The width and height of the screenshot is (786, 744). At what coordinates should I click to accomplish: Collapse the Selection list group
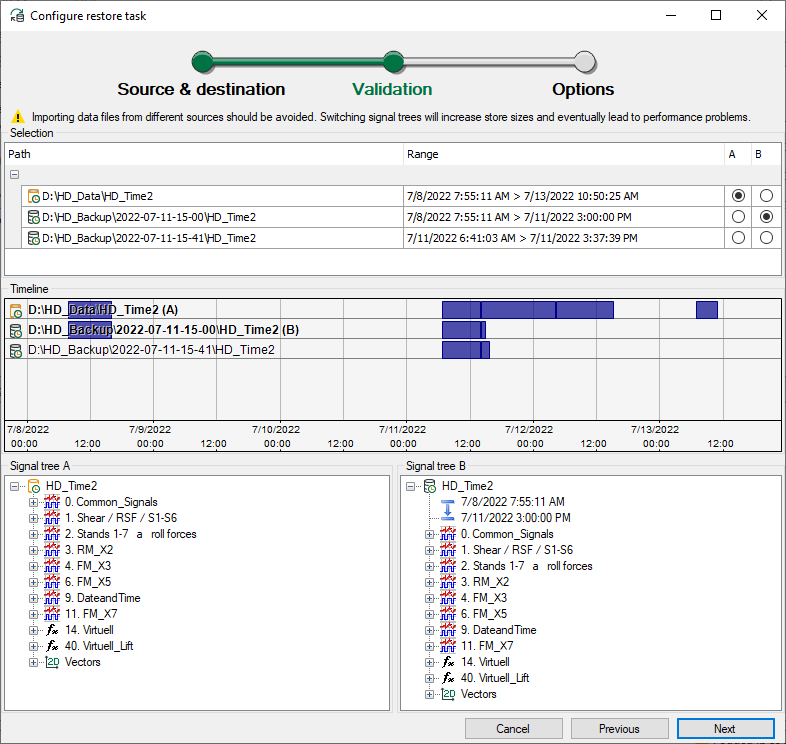tap(14, 175)
